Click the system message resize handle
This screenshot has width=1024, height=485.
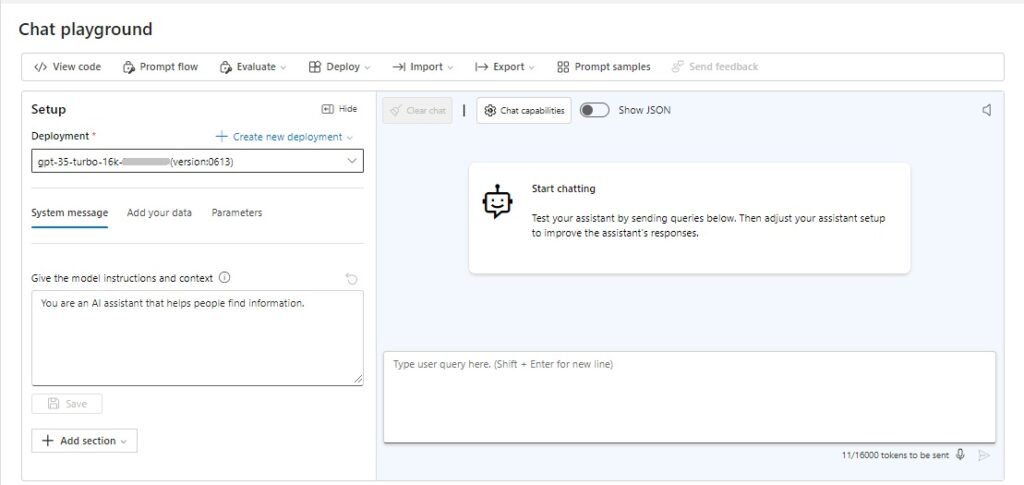[x=359, y=380]
